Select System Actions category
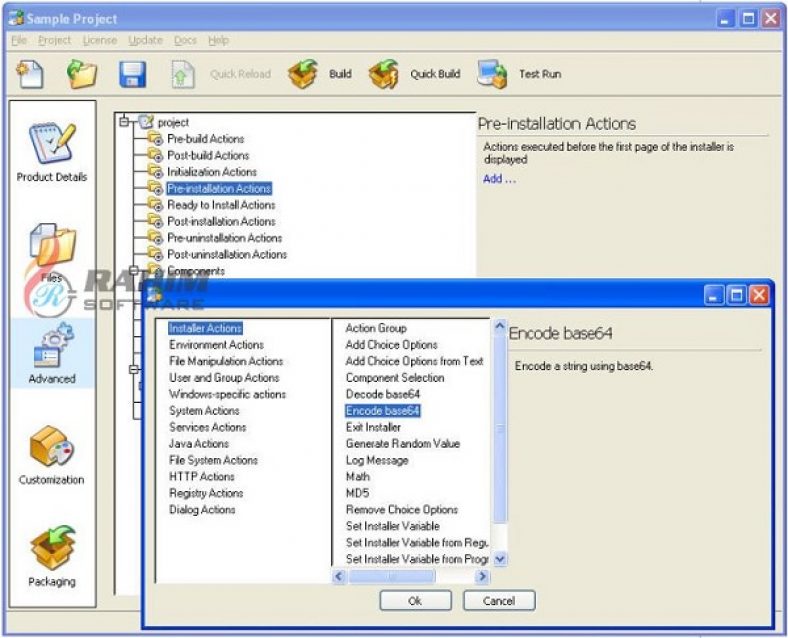This screenshot has width=788, height=638. tap(204, 411)
